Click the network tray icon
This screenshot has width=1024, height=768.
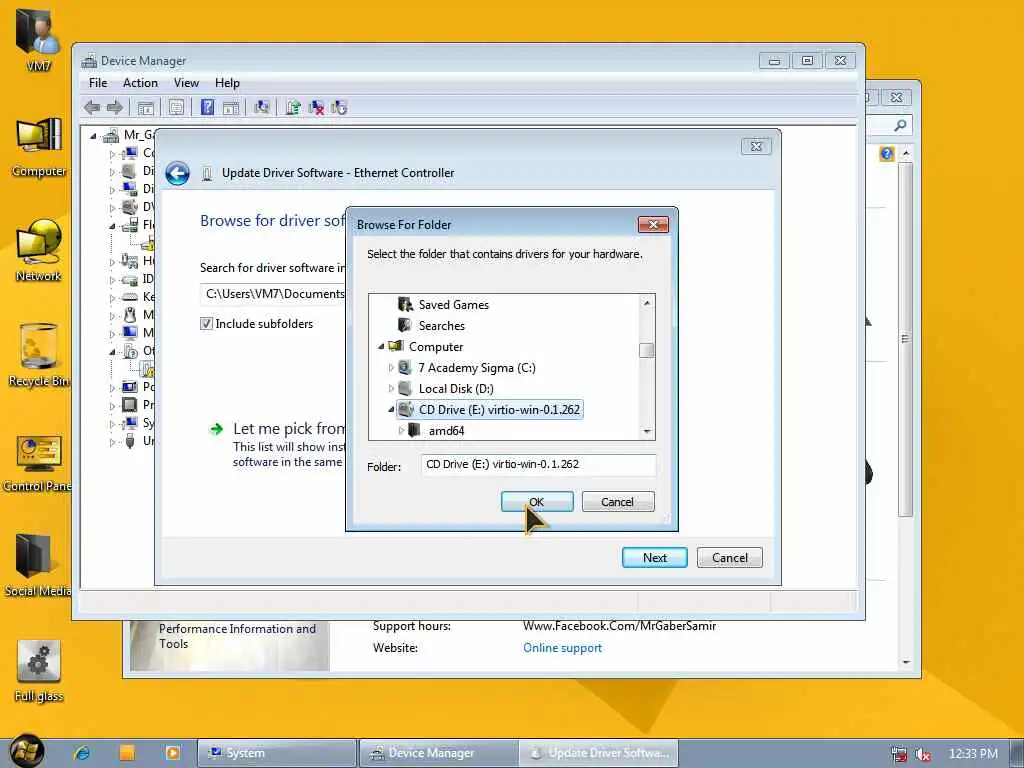coord(899,754)
